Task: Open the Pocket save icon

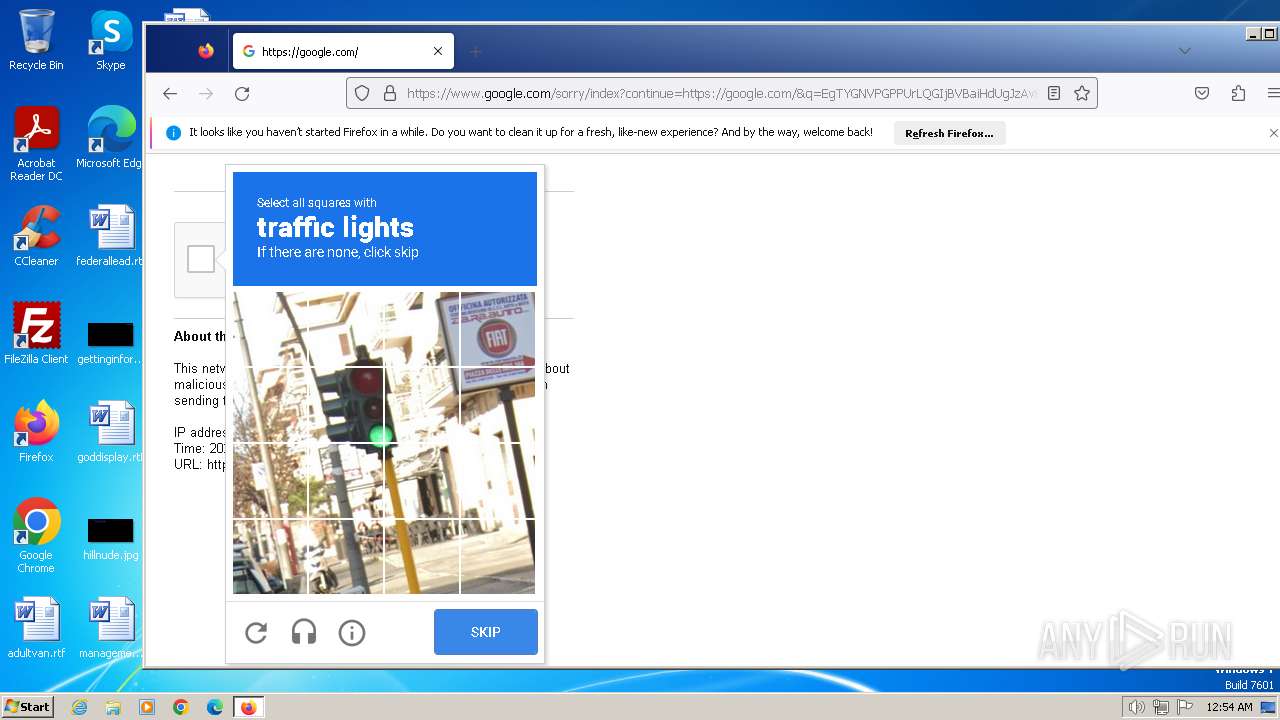Action: pos(1202,93)
